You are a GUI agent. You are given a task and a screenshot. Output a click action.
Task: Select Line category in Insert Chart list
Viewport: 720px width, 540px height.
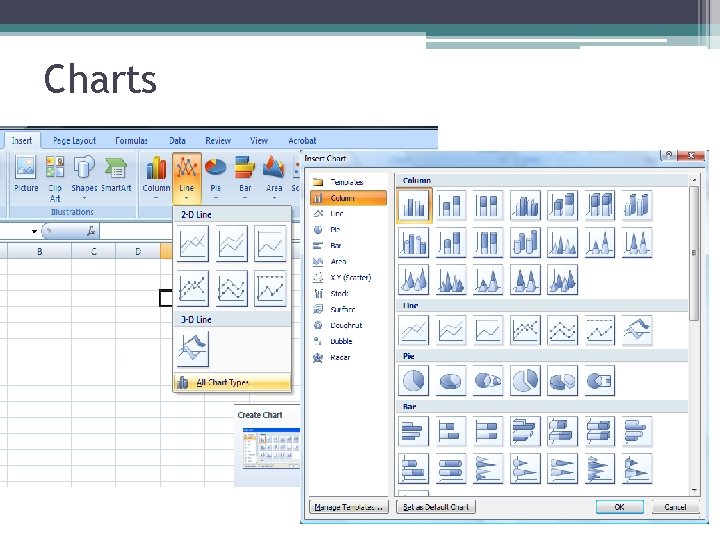click(348, 214)
